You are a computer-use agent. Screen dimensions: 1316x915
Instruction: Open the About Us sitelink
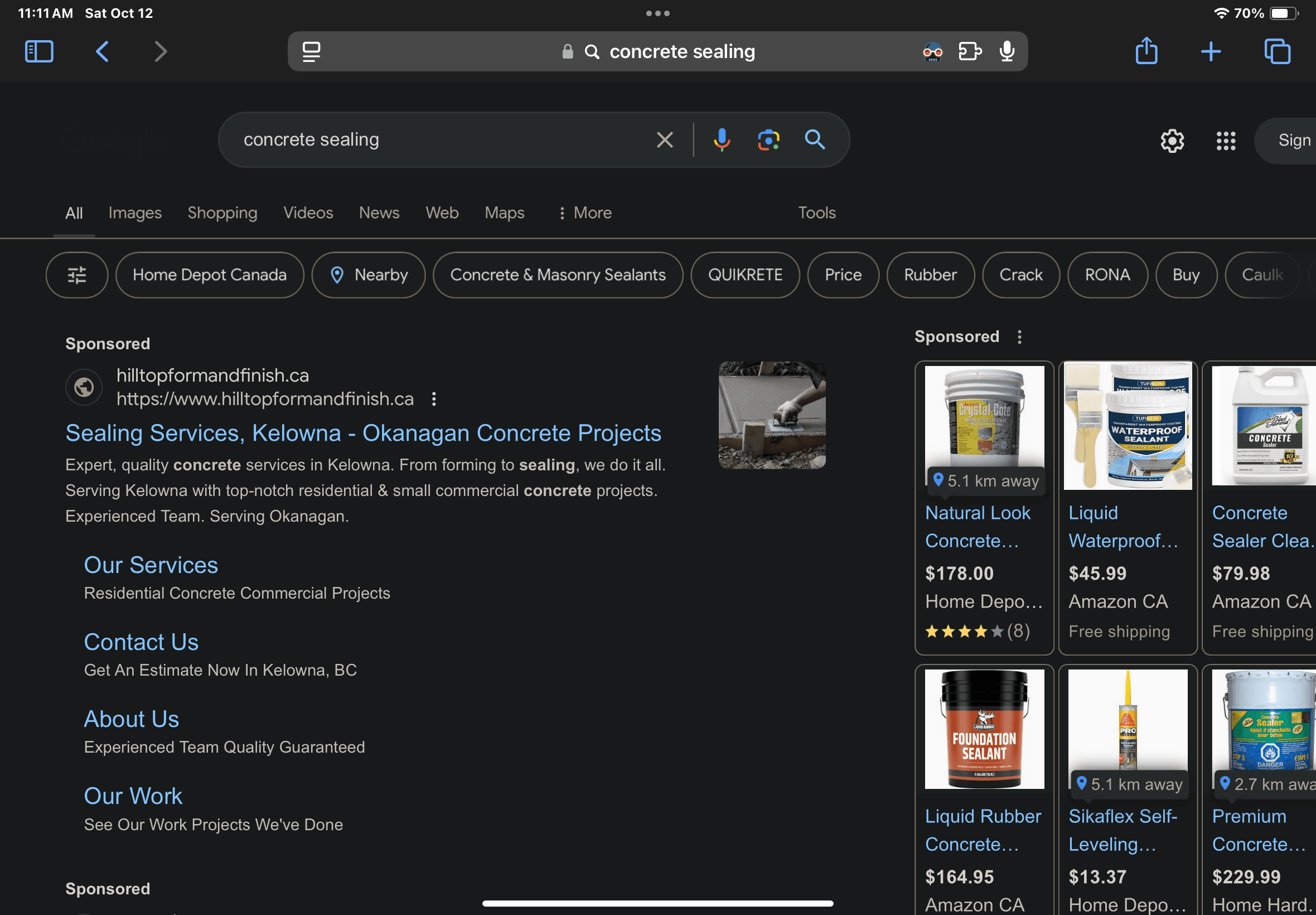(x=131, y=719)
